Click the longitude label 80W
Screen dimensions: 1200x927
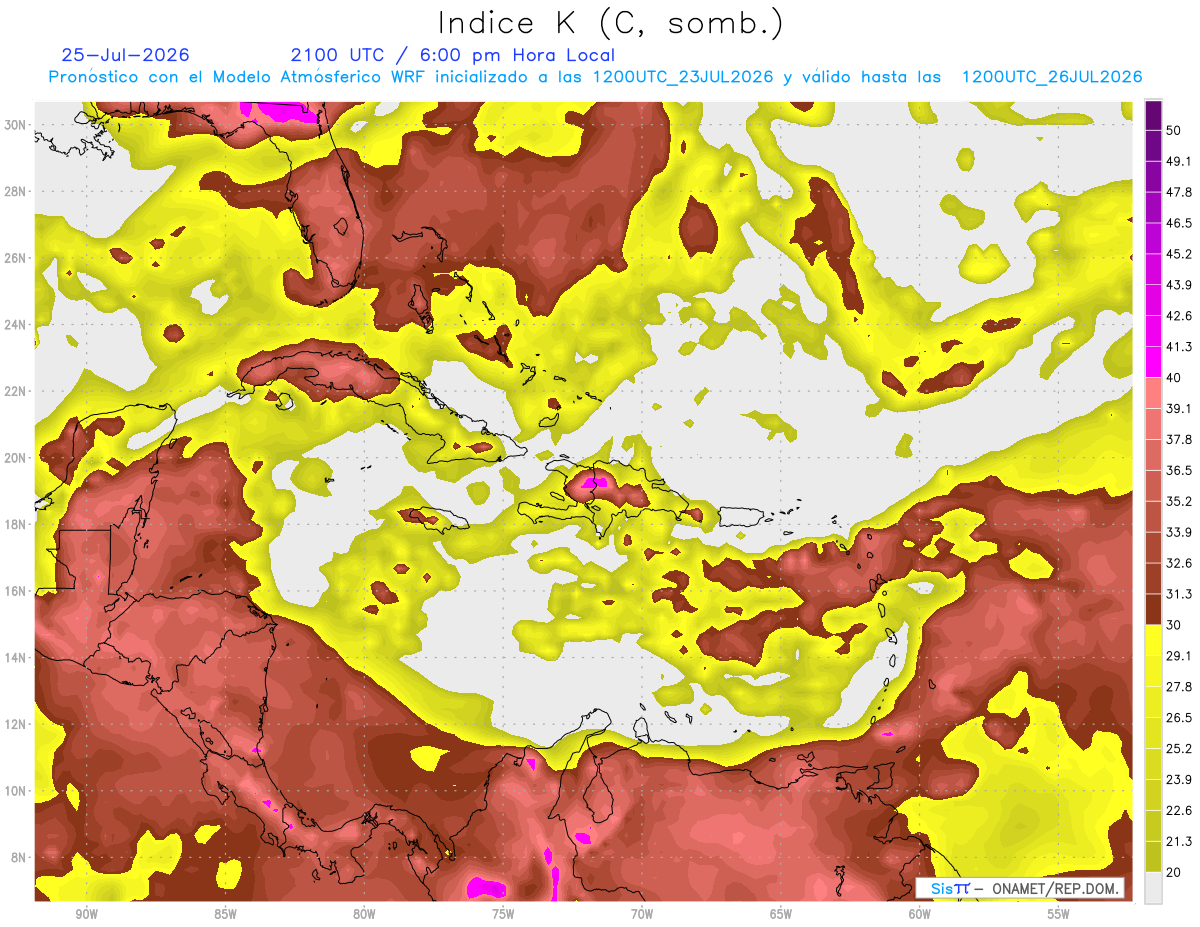pos(364,915)
